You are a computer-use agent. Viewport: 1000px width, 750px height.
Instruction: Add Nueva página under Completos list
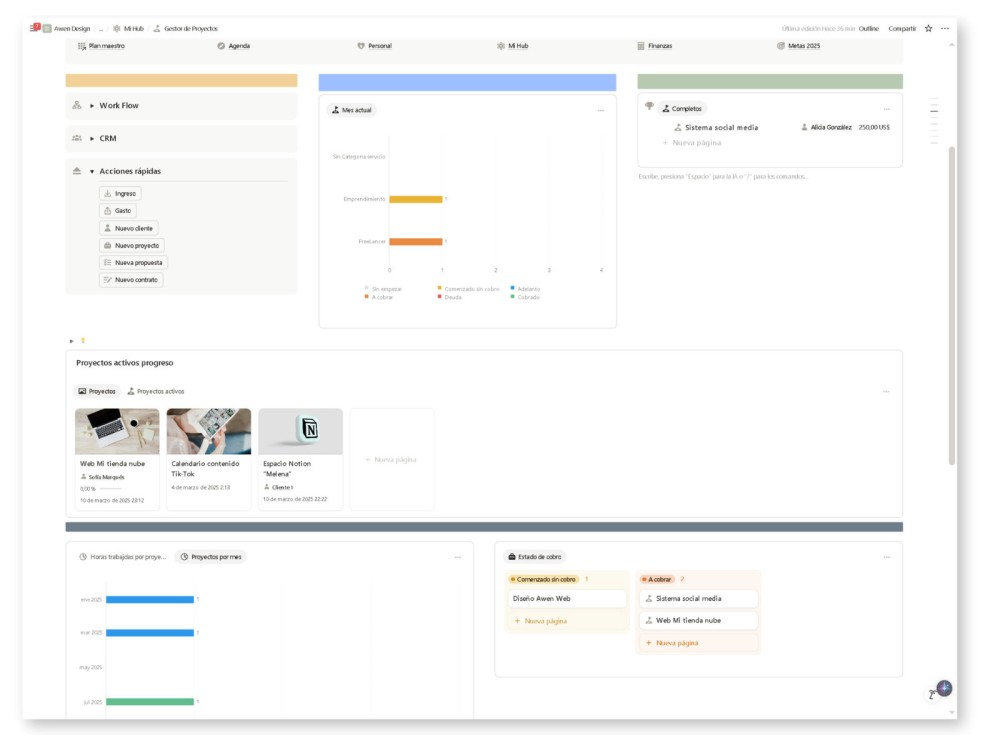click(692, 143)
